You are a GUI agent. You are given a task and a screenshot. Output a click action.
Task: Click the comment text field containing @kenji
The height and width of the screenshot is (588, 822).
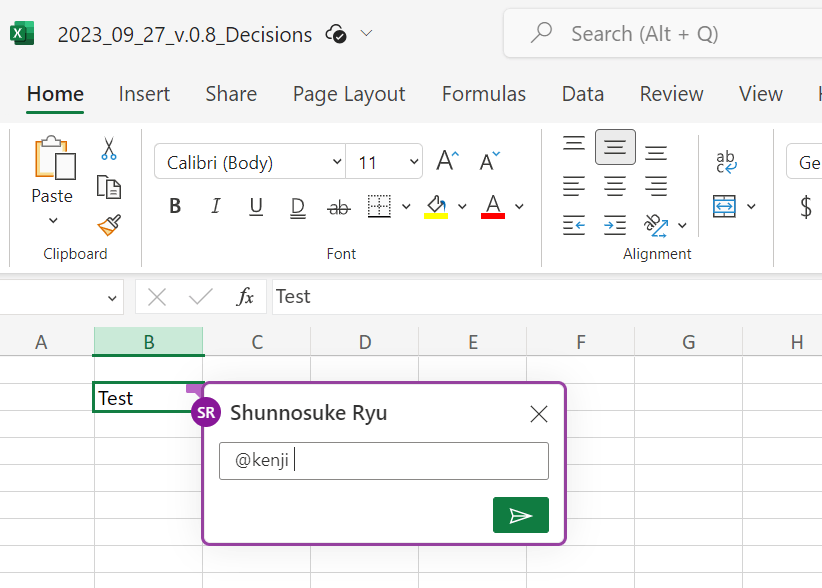(384, 461)
